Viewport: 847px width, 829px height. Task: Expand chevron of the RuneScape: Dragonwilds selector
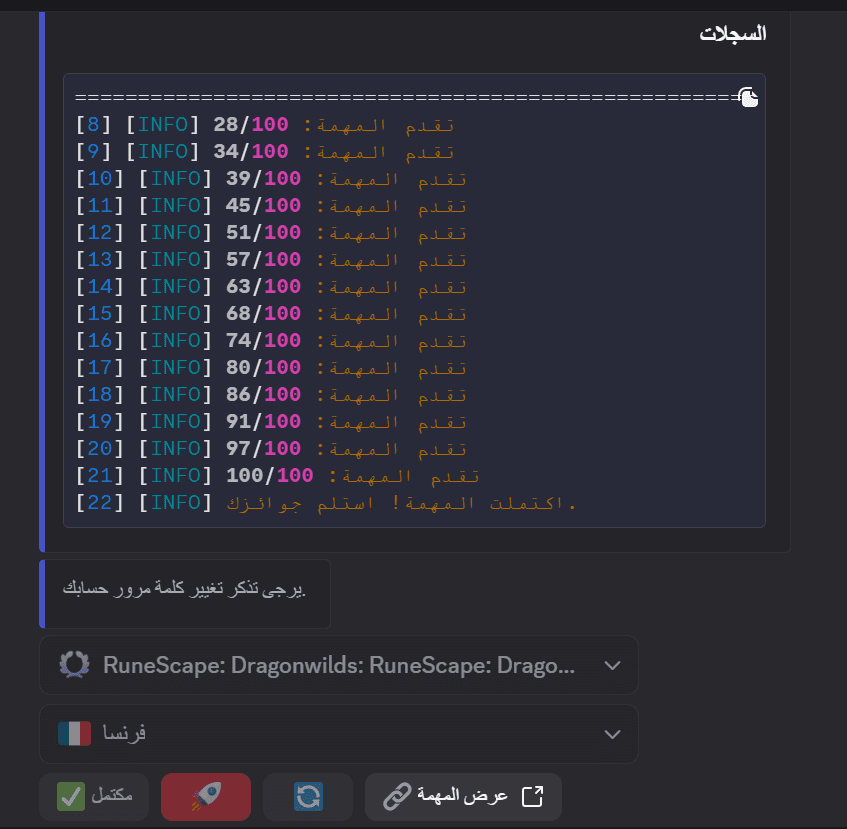pos(612,665)
